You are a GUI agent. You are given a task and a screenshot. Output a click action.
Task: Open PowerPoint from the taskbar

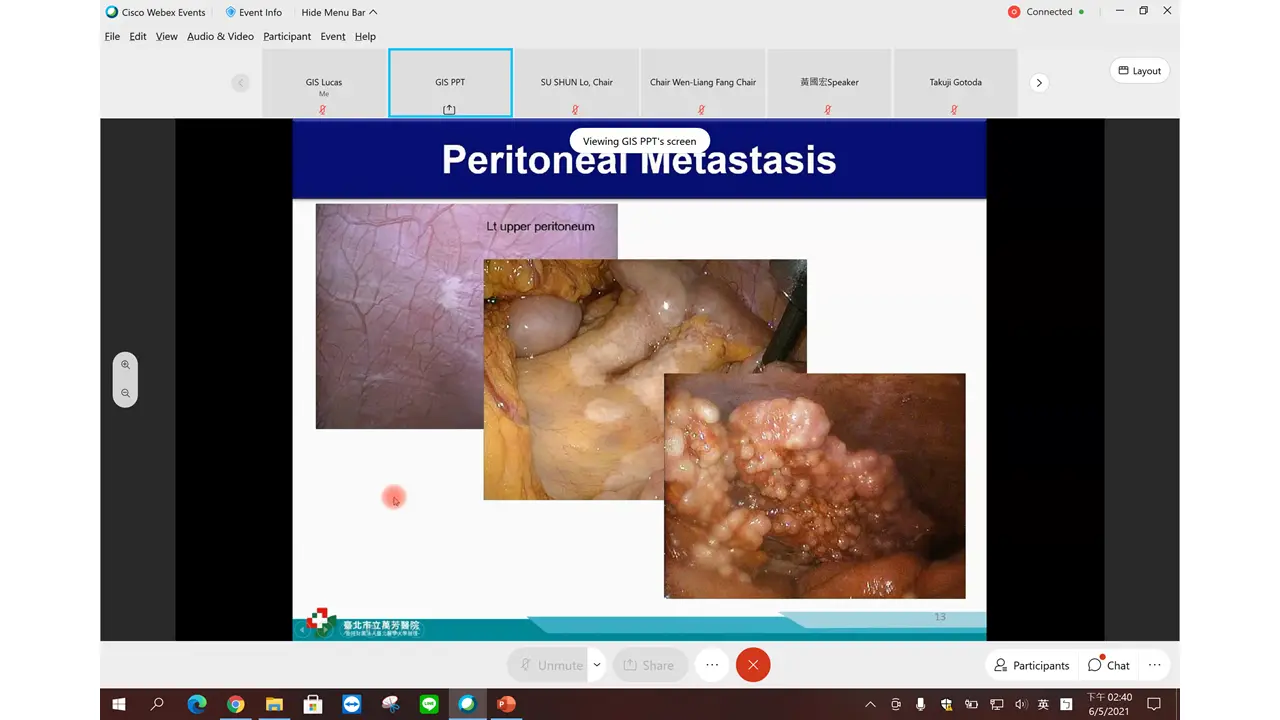tap(506, 704)
